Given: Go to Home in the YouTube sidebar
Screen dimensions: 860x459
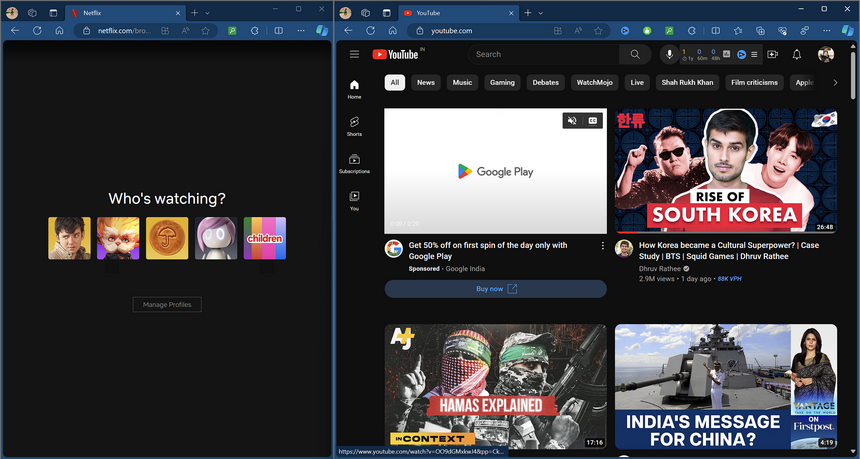Looking at the screenshot, I should coord(354,88).
